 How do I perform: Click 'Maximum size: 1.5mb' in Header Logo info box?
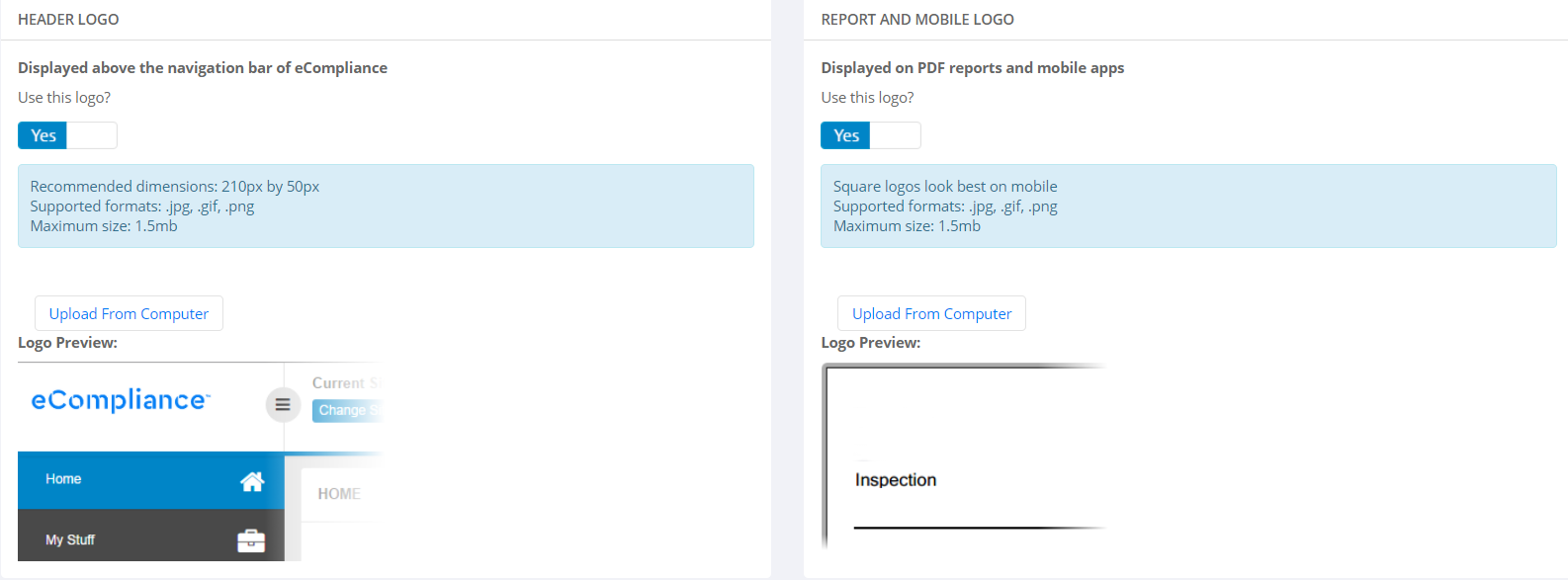104,226
